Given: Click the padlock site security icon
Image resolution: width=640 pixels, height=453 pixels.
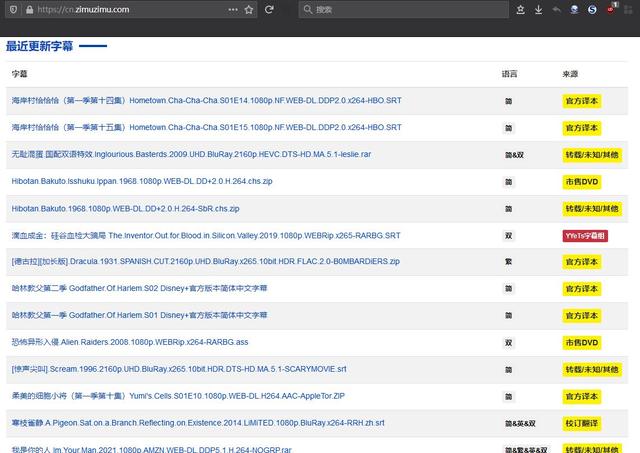Looking at the screenshot, I should pyautogui.click(x=29, y=9).
